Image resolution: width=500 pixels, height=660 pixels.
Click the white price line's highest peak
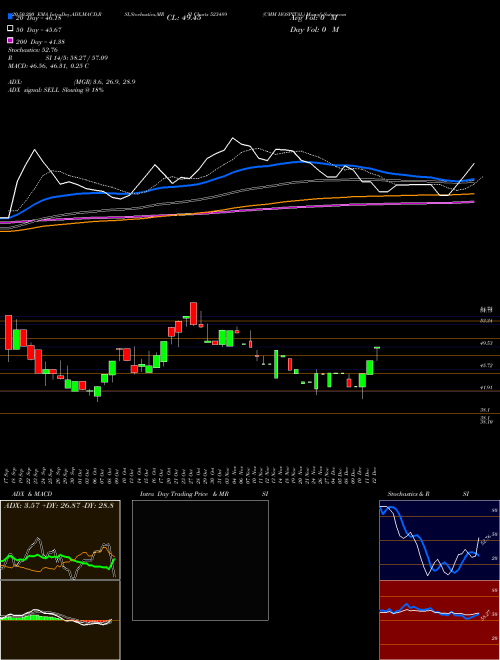(x=232, y=138)
